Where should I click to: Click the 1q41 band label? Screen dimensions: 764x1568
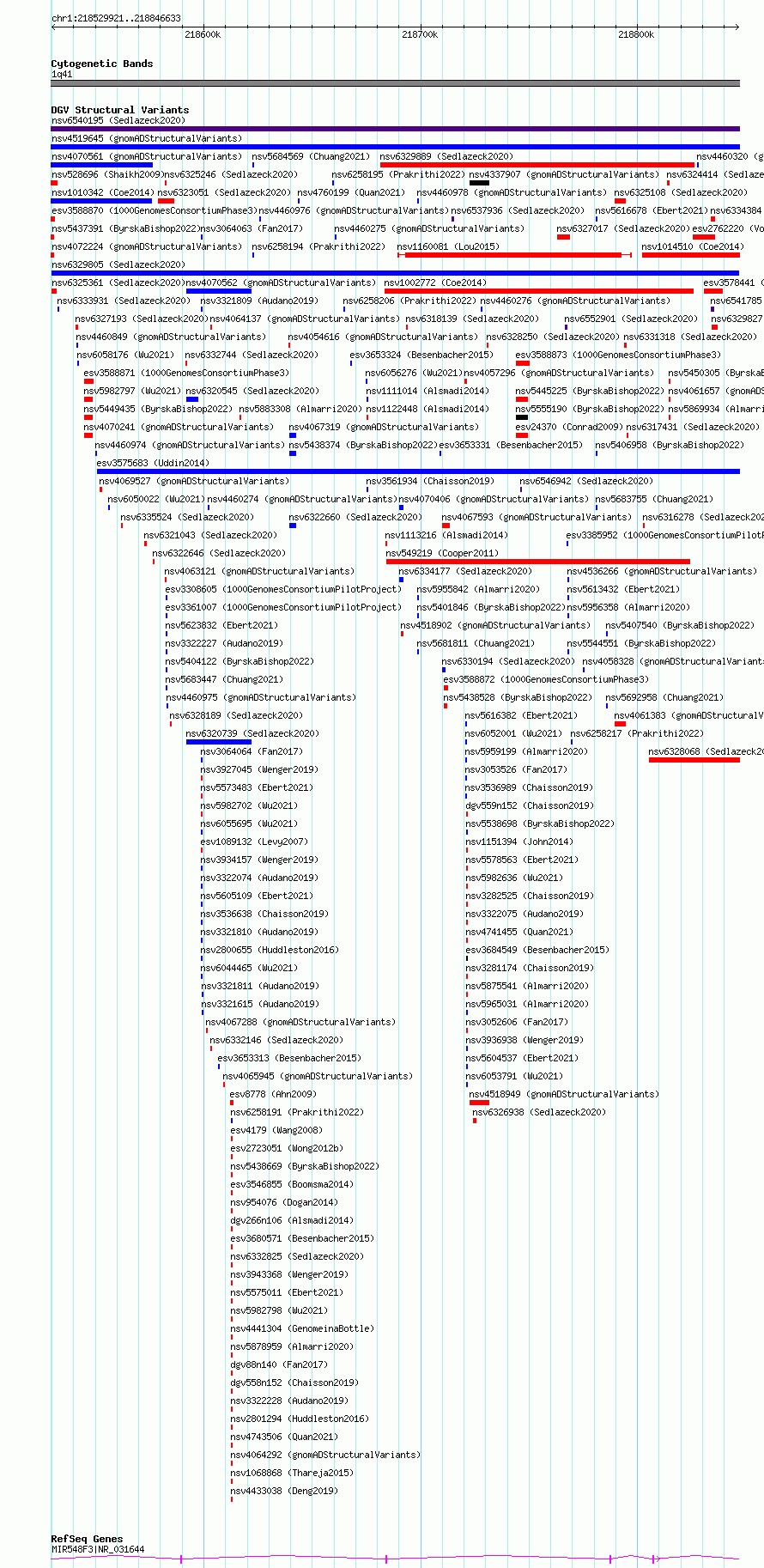tap(62, 75)
